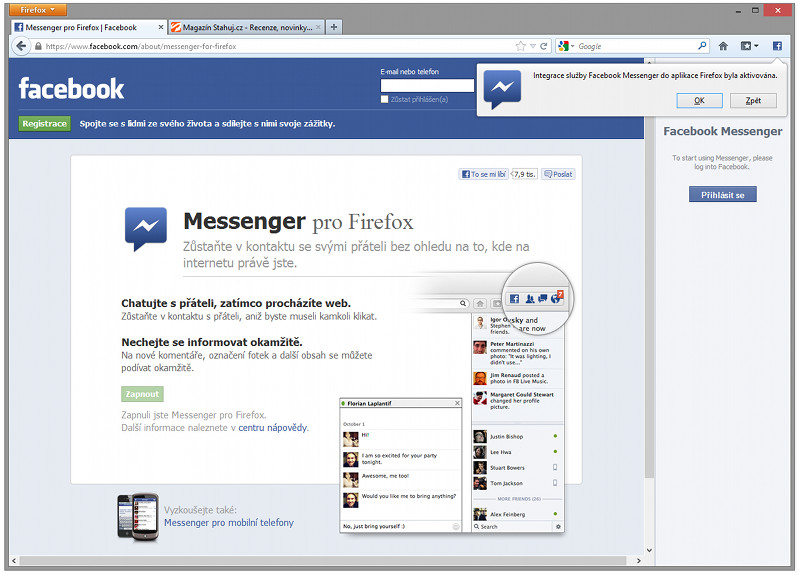Image resolution: width=800 pixels, height=575 pixels.
Task: Close the Magazín Stahuj.cz tab
Action: click(318, 28)
